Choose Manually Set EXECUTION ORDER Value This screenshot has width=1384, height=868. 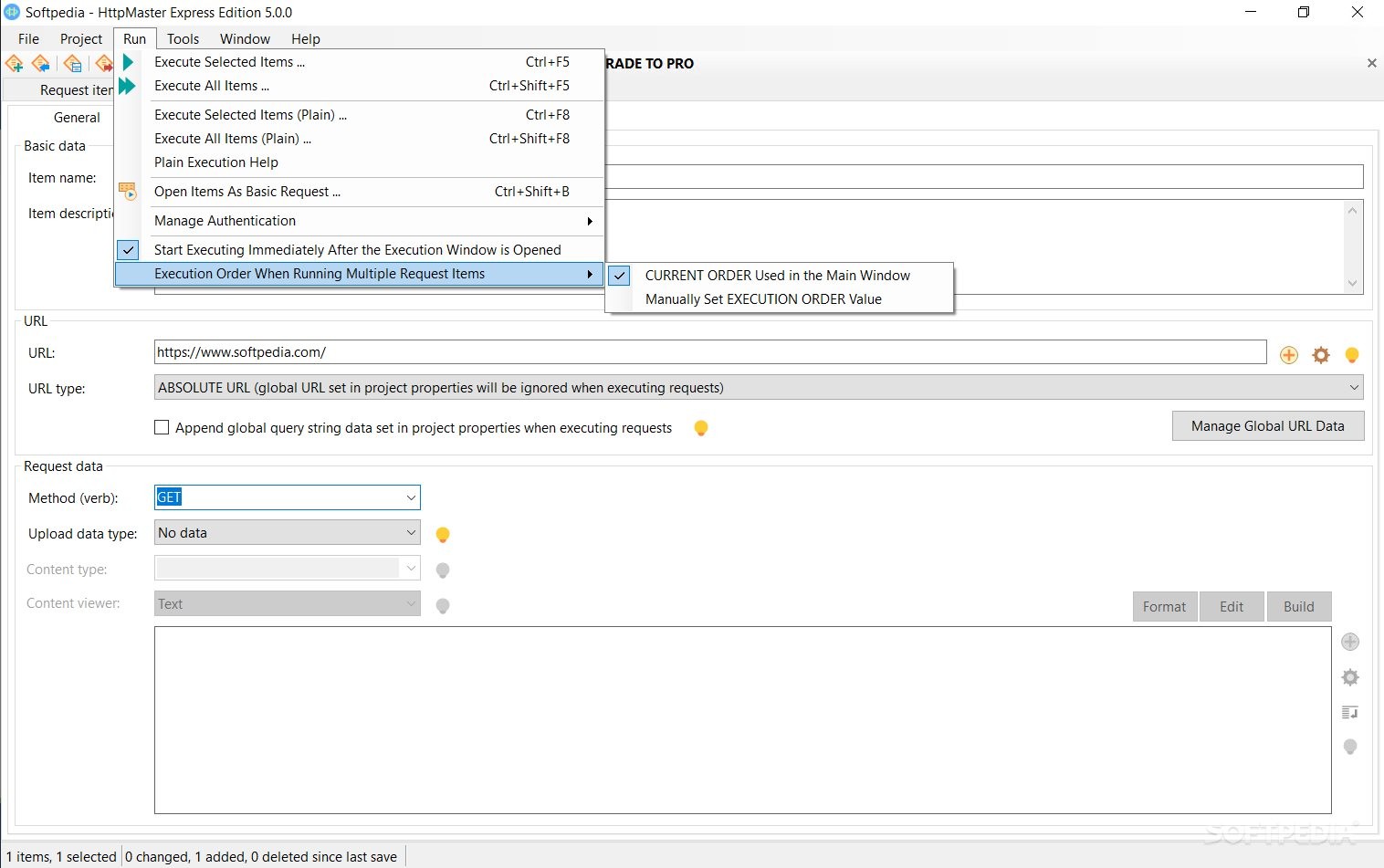(779, 299)
